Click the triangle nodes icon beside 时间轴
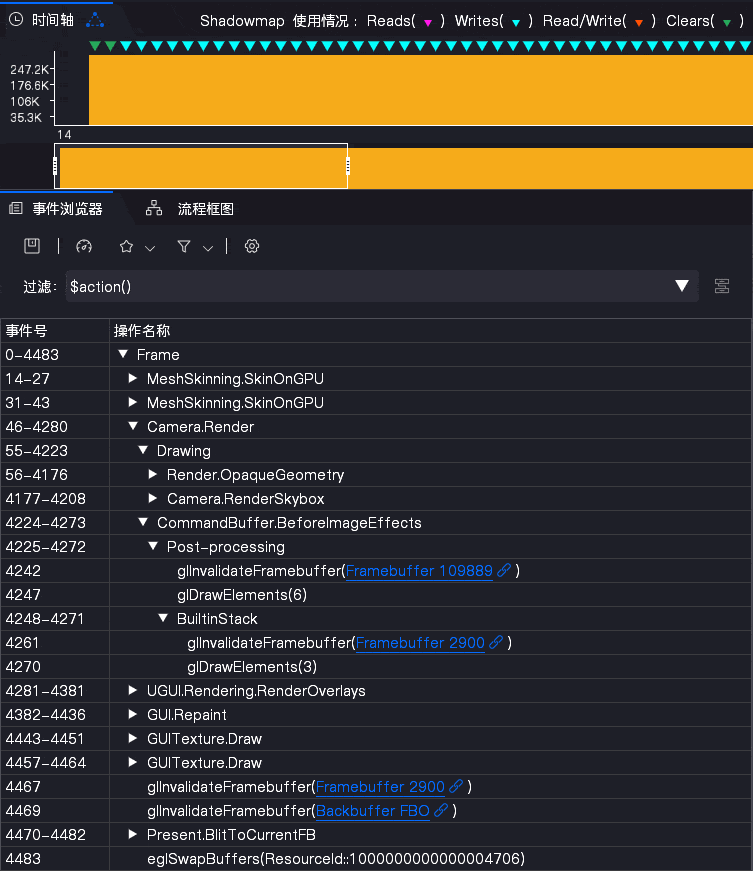Screen dimensions: 753x871 pyautogui.click(x=95, y=21)
